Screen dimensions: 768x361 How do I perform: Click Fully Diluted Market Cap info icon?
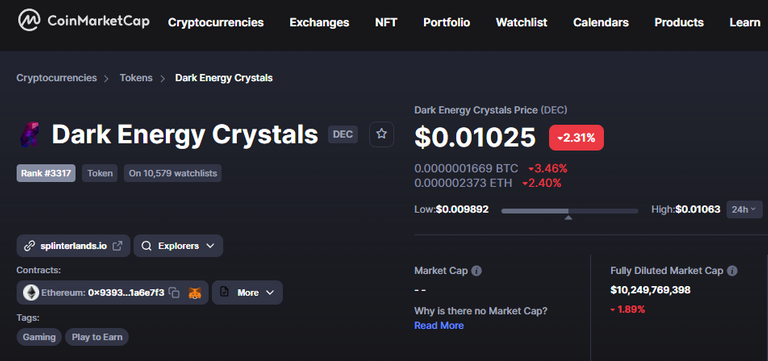[732, 270]
